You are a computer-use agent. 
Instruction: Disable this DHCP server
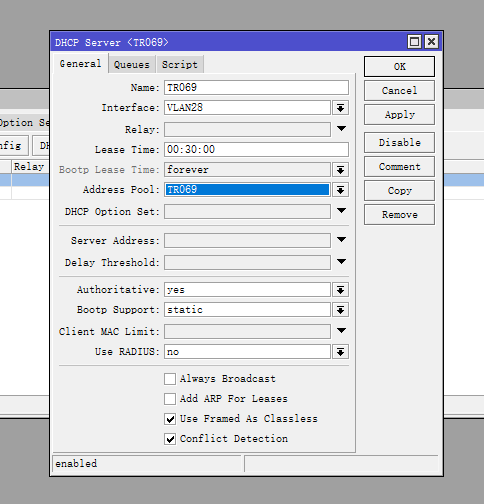click(x=399, y=143)
